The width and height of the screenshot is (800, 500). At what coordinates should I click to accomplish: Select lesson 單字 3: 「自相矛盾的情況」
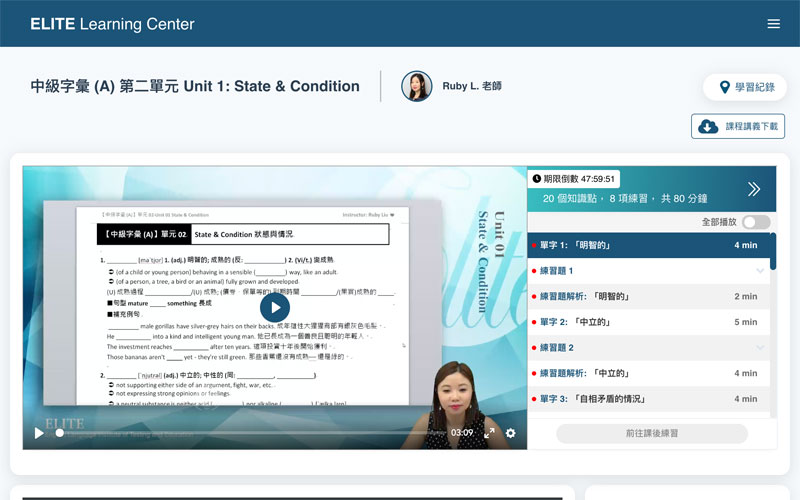click(640, 399)
